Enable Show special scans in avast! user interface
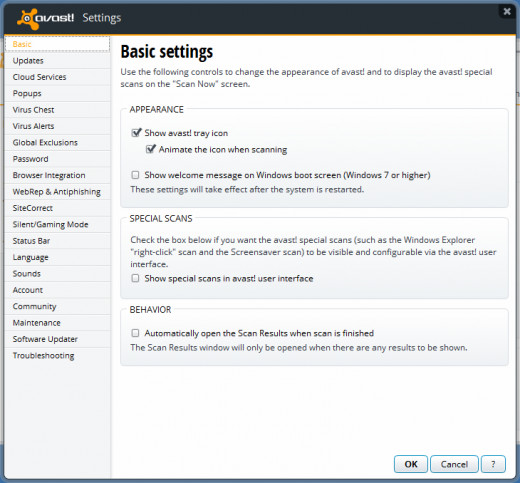This screenshot has height=483, width=520. (x=135, y=278)
